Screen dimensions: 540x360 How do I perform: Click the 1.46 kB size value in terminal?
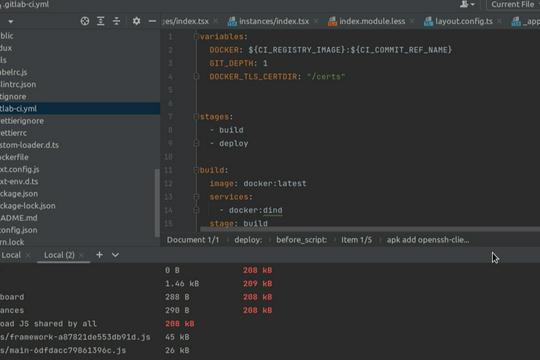coord(182,284)
